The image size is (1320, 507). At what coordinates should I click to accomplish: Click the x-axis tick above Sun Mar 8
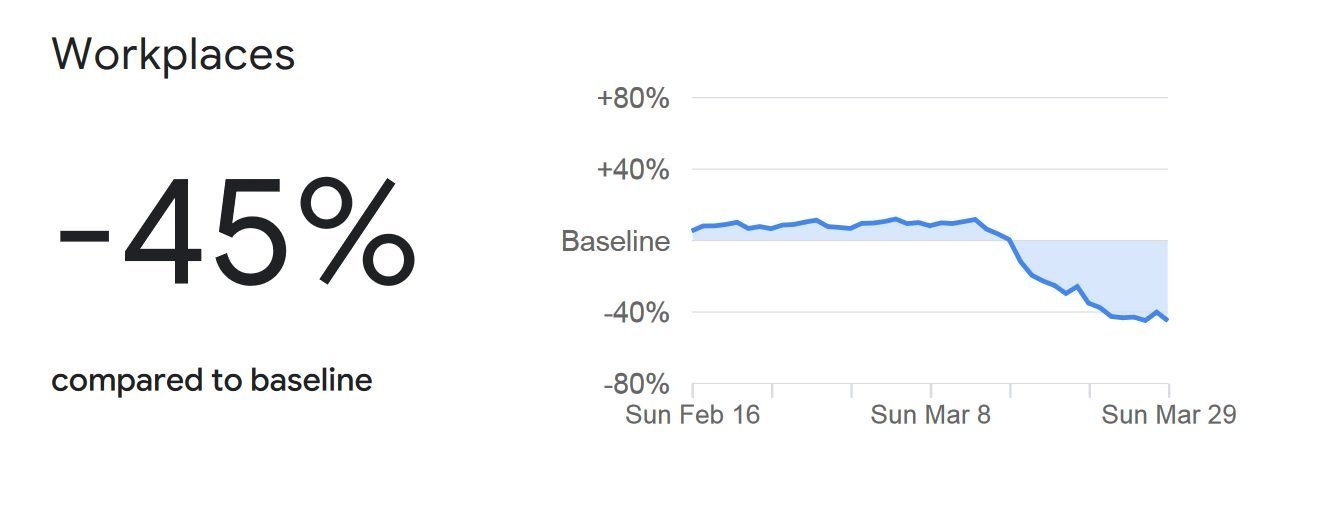931,389
